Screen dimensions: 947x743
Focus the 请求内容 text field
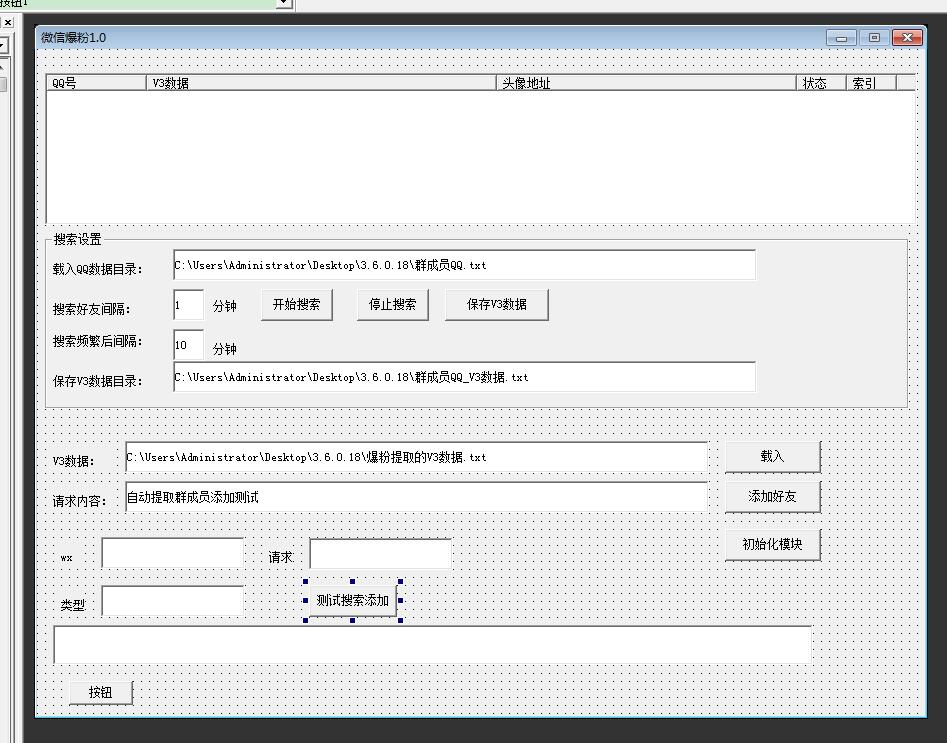tap(416, 497)
